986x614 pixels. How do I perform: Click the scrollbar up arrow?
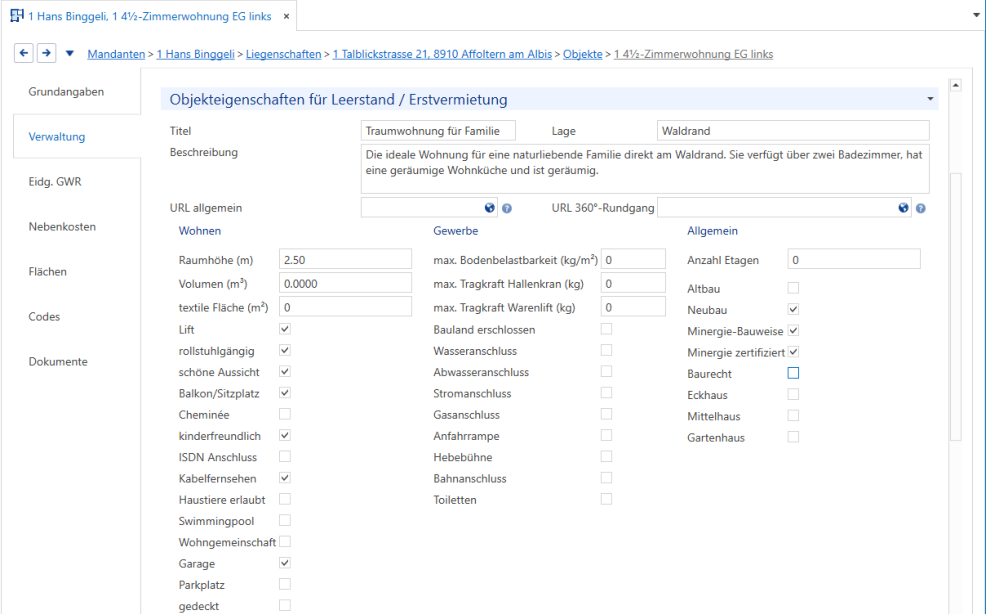tap(956, 85)
